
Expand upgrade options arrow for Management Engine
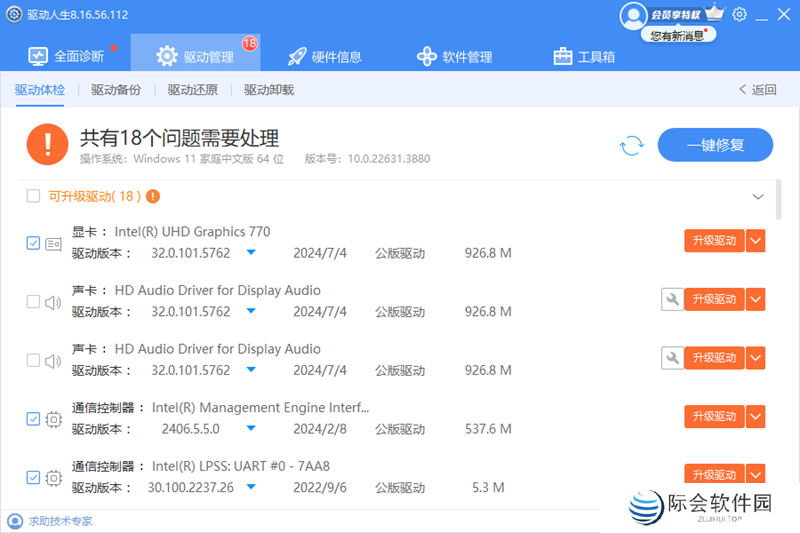click(x=756, y=416)
